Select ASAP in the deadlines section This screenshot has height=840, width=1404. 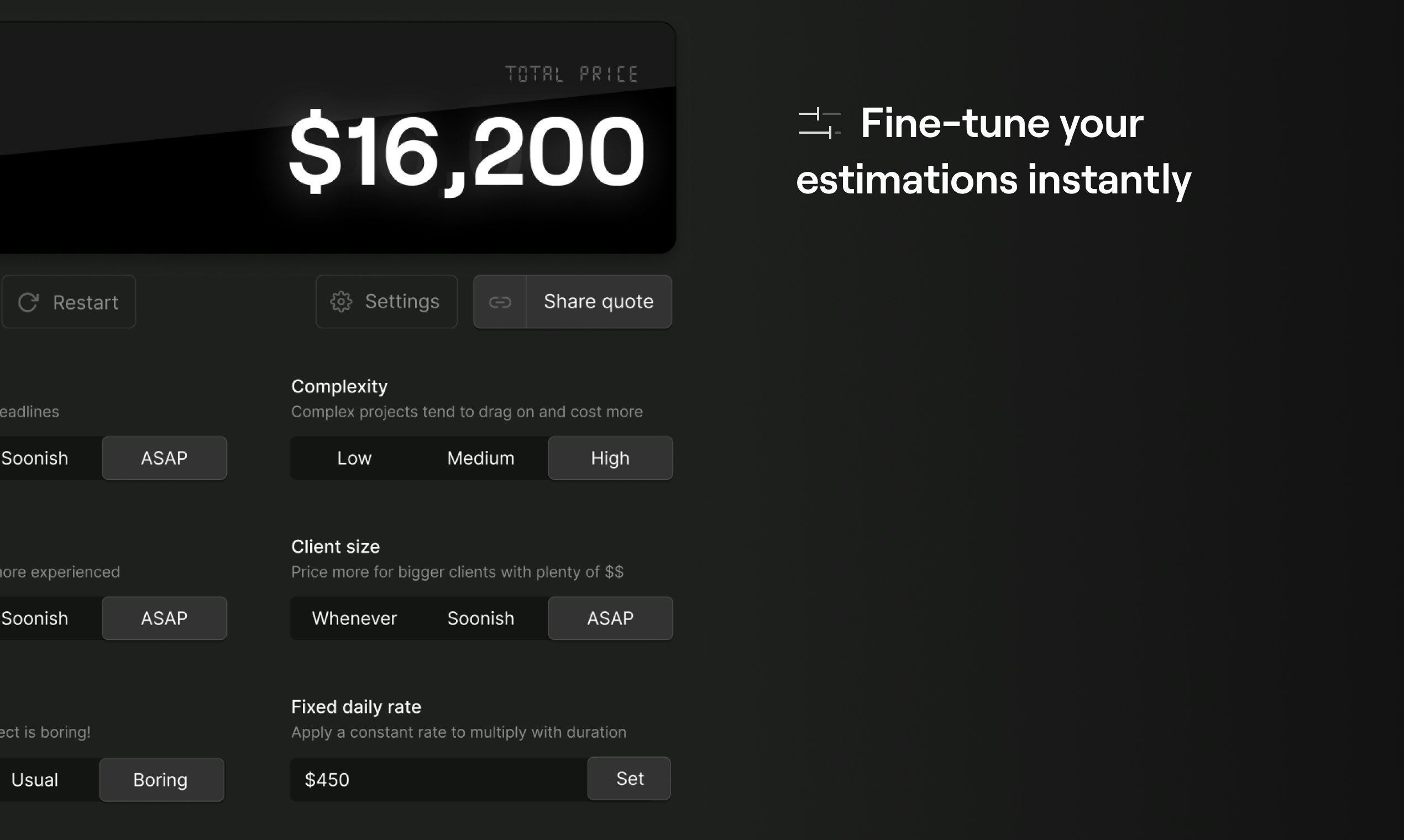164,458
